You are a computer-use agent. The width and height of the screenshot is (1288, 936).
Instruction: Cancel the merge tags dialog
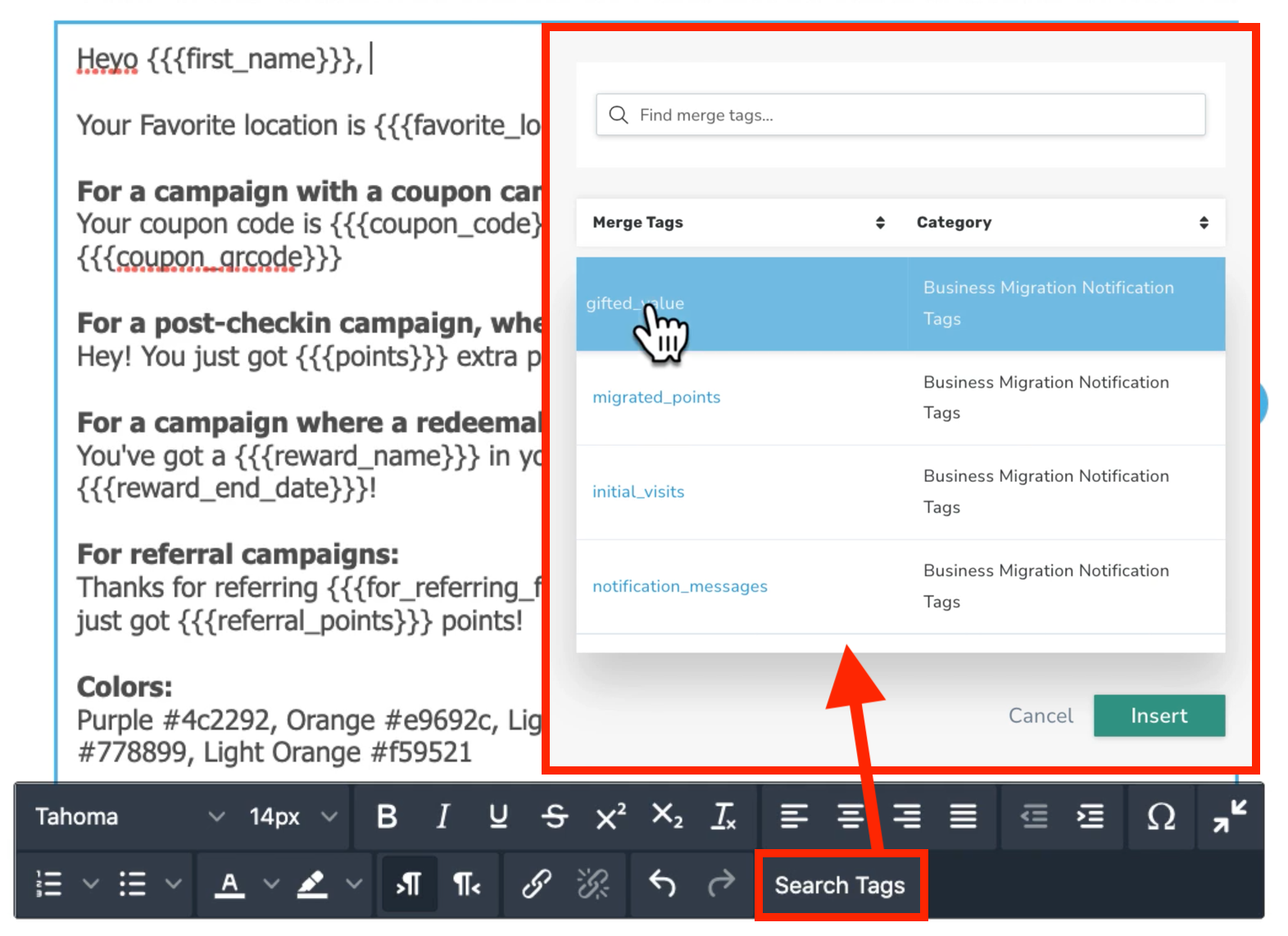1040,716
